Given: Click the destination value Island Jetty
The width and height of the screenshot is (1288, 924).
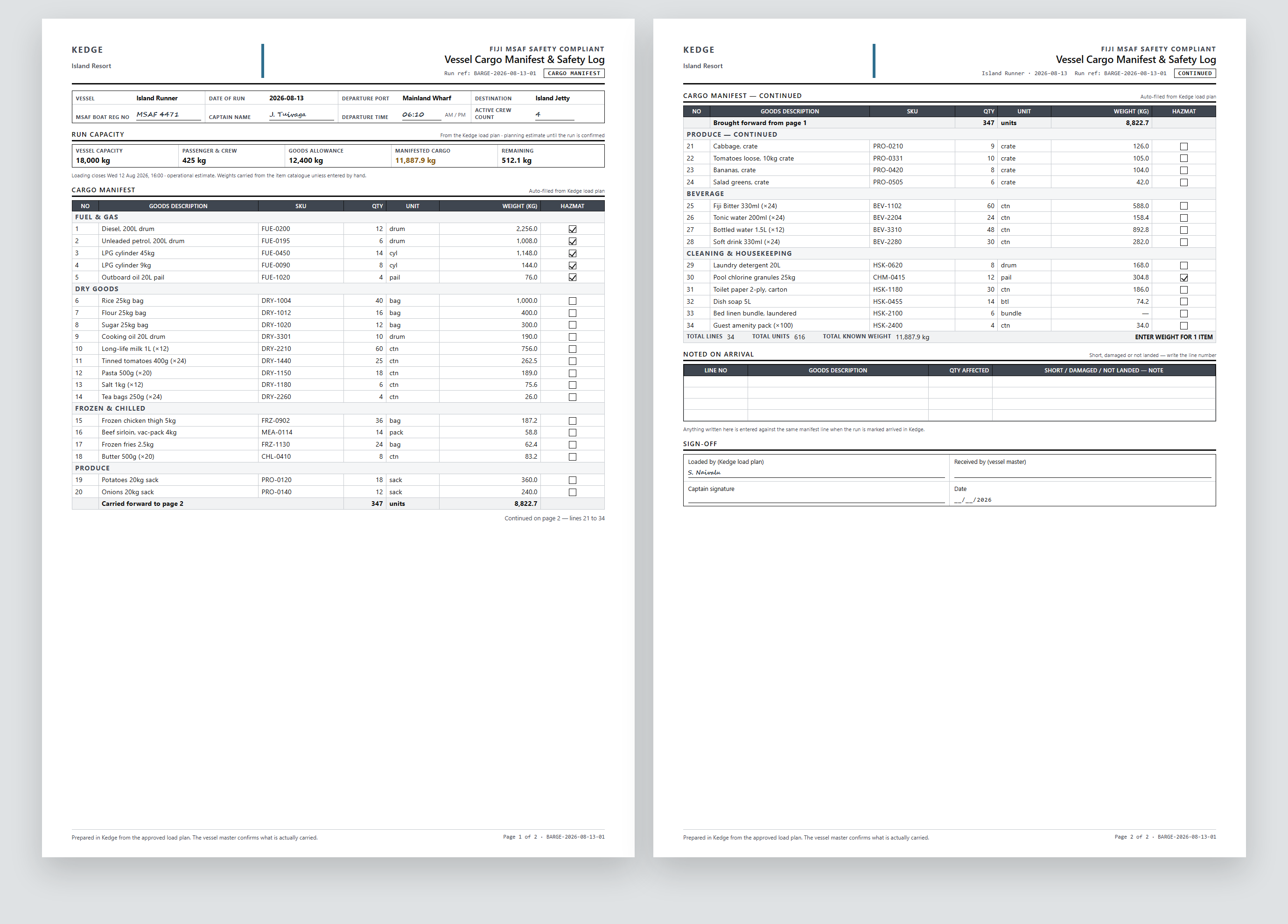Looking at the screenshot, I should (x=552, y=98).
